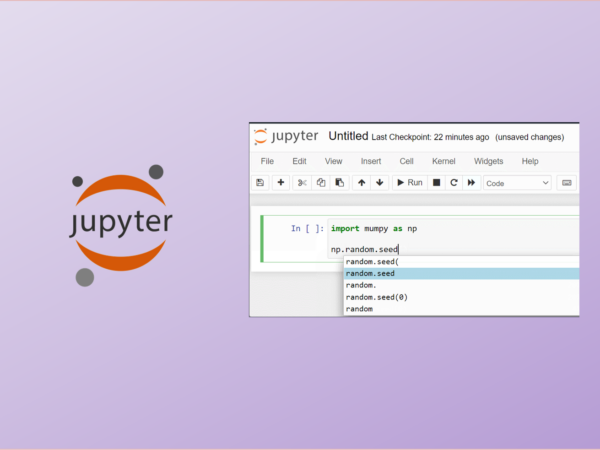
Task: Copy selected cells icon
Action: 320,183
